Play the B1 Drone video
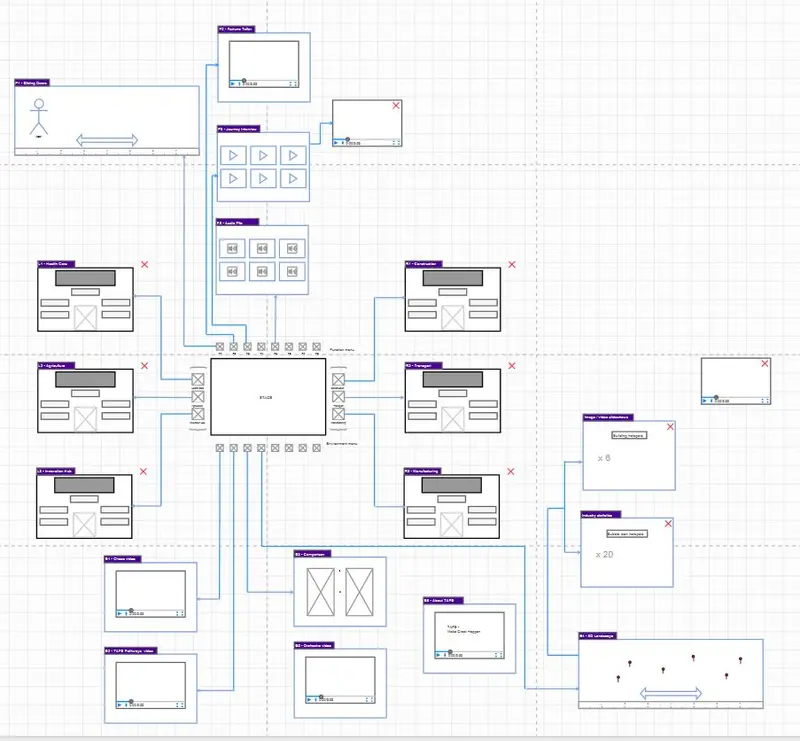 tap(119, 613)
